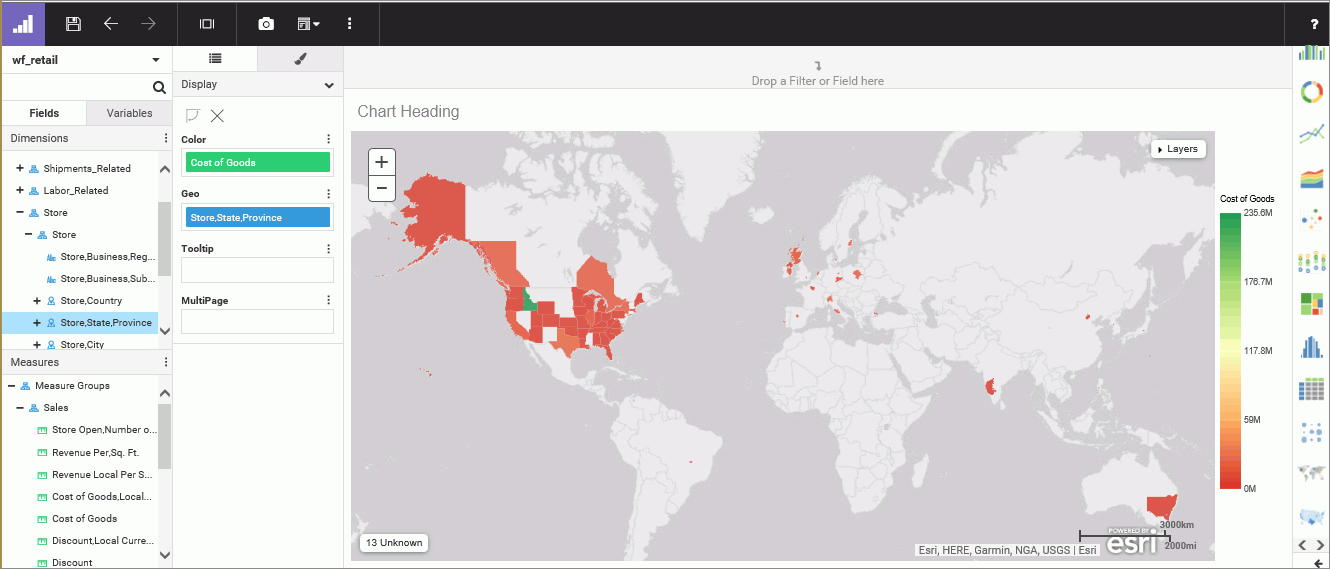This screenshot has height=569, width=1330.
Task: Click the swap/transpose icon under Display
Action: click(x=193, y=115)
